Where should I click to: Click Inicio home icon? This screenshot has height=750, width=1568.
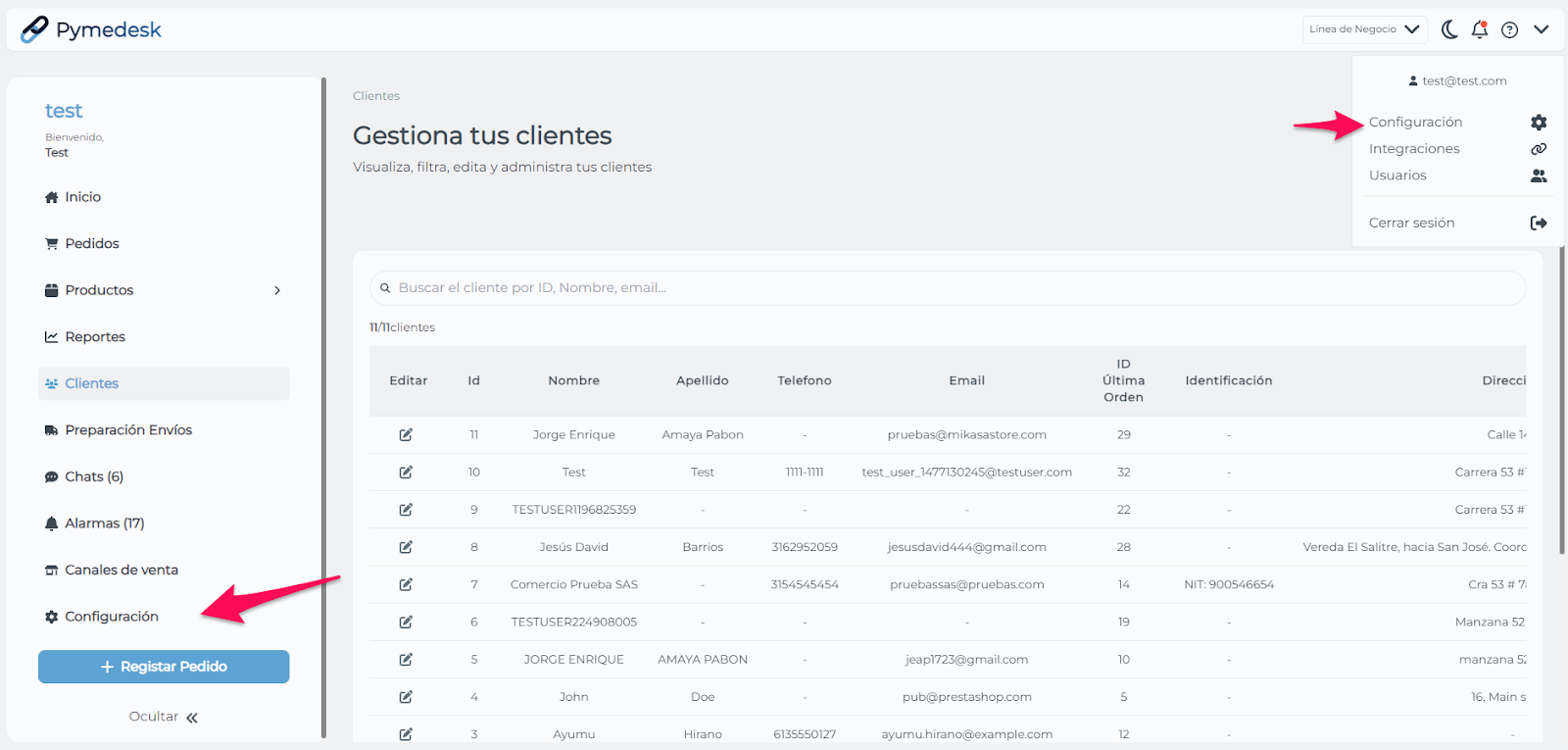[x=52, y=197]
